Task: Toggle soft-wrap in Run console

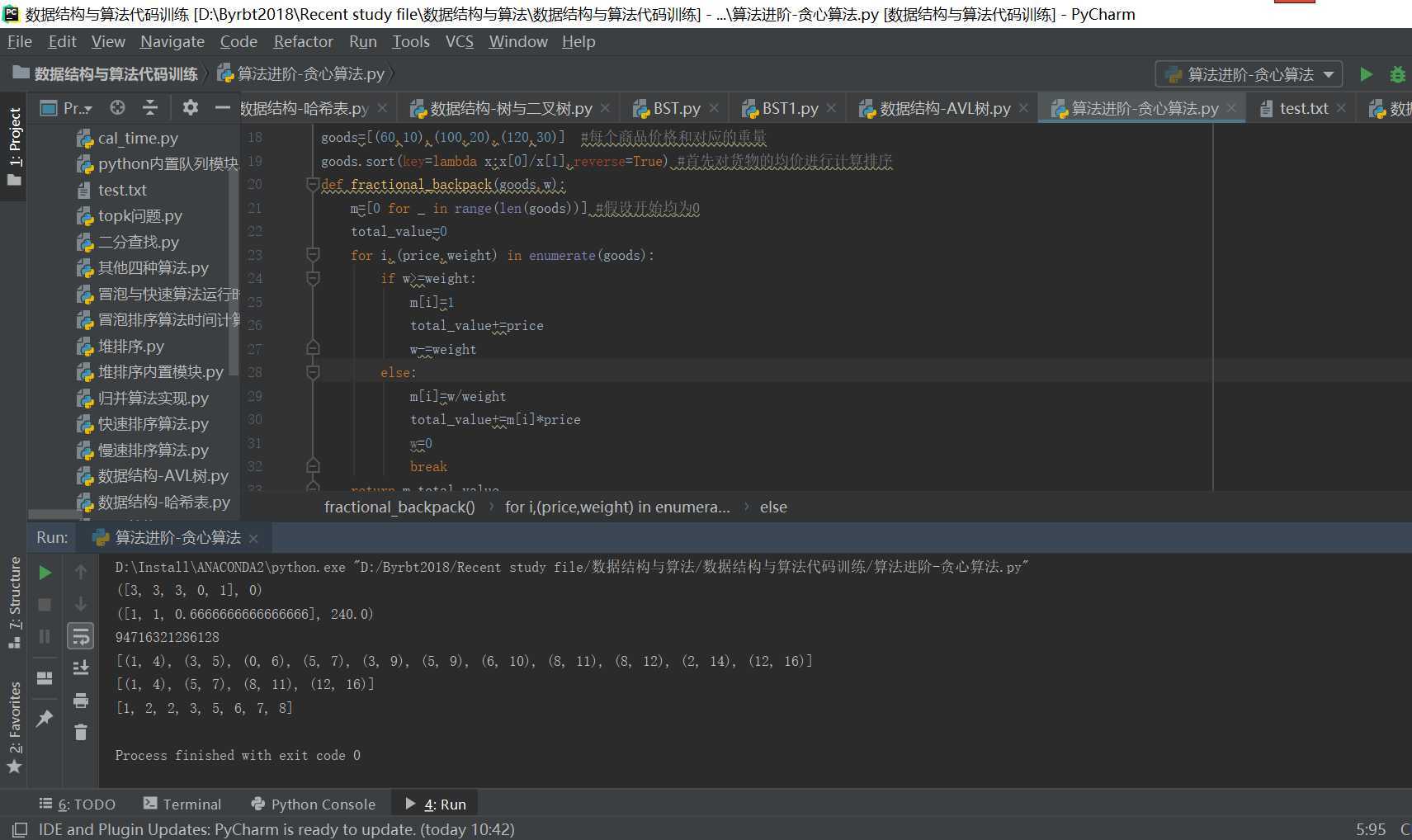Action: [81, 636]
